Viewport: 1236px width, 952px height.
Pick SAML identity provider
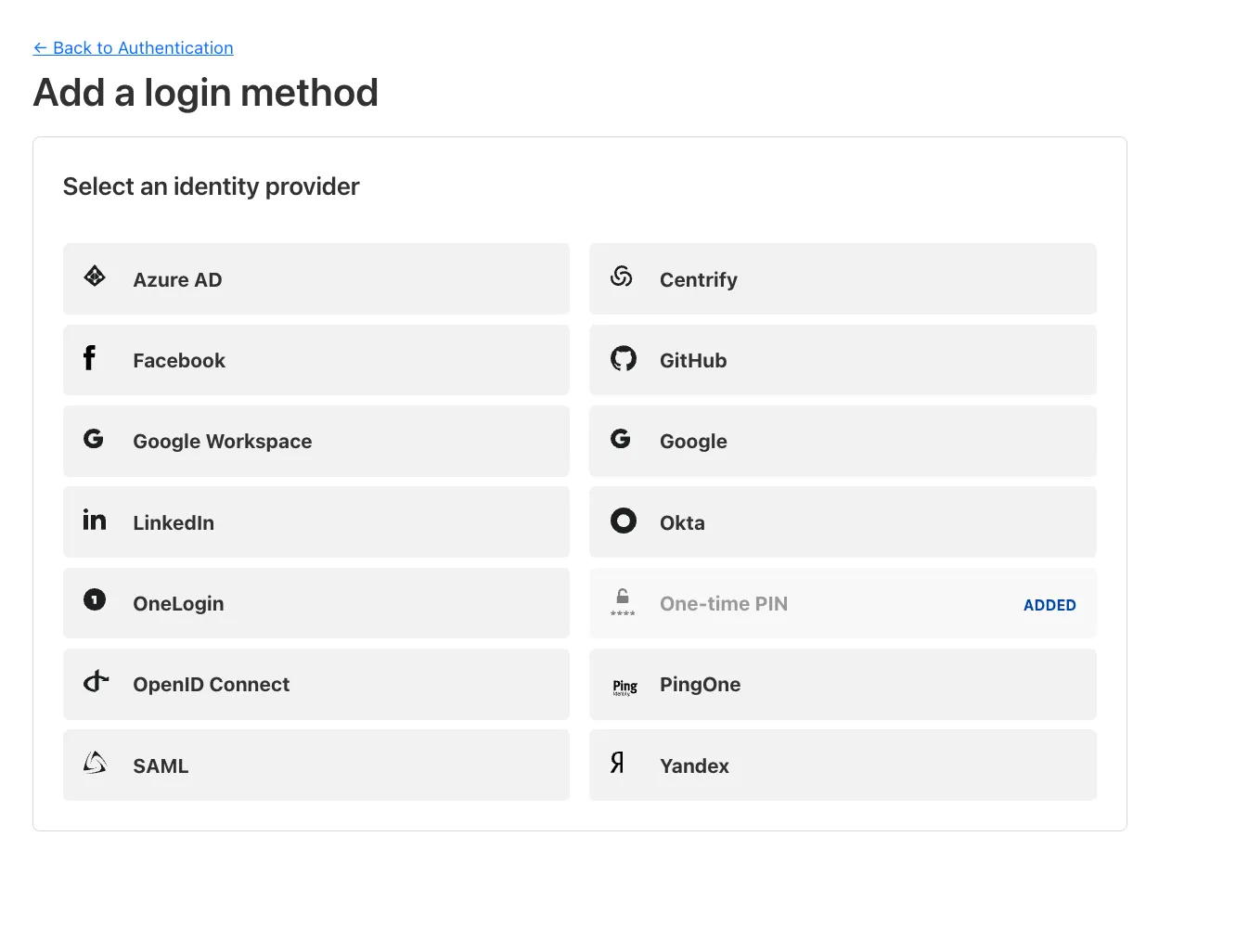(316, 765)
